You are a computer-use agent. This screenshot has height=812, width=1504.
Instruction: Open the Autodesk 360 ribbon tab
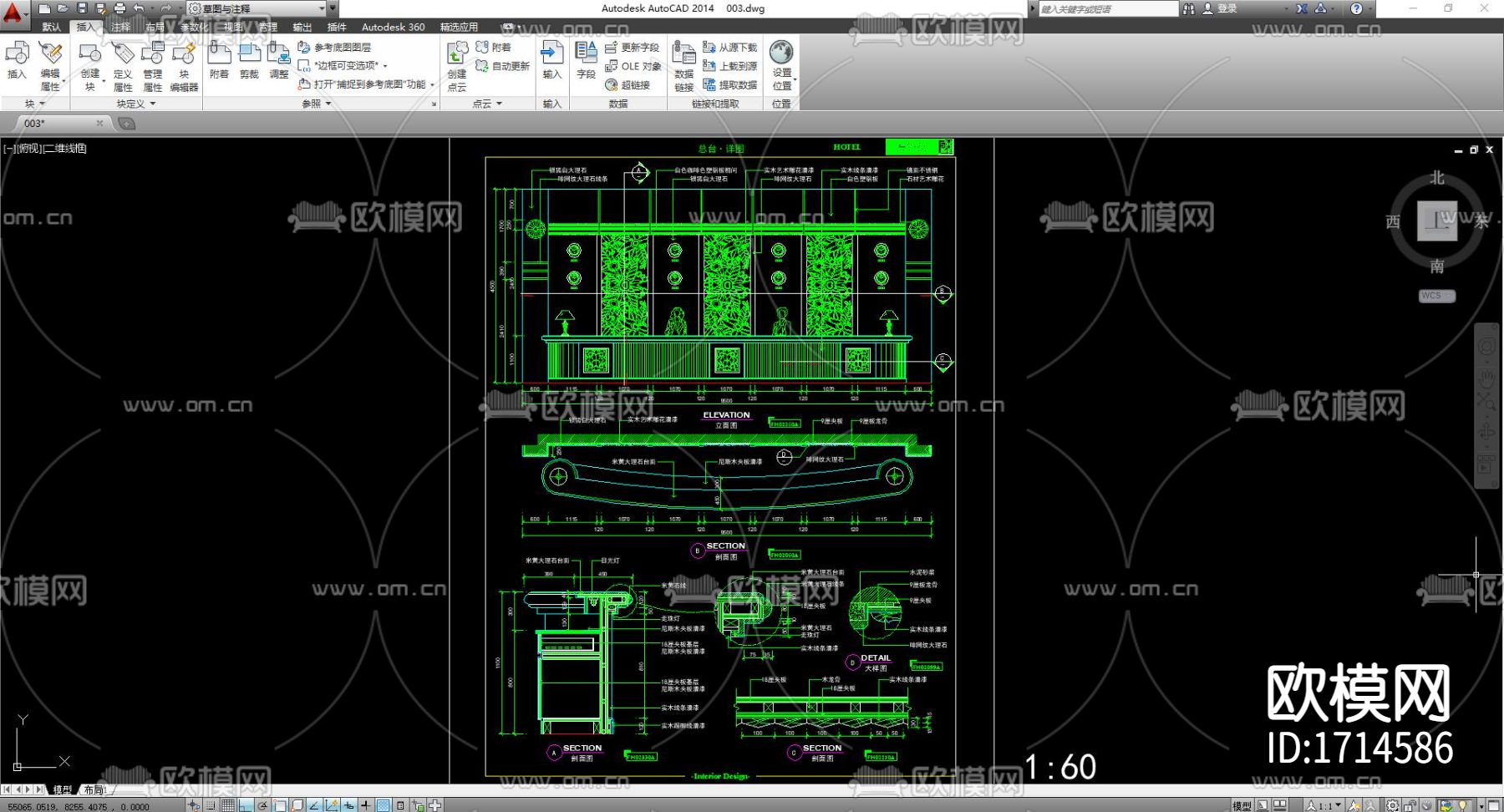(x=393, y=27)
